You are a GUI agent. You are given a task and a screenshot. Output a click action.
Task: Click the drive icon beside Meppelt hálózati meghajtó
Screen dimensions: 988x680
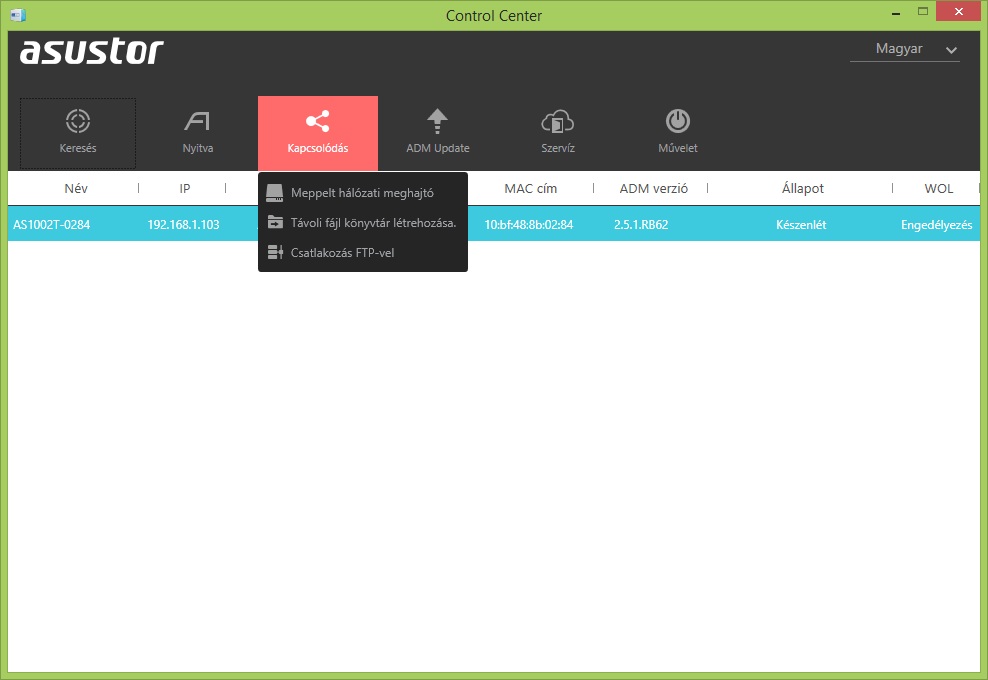click(275, 193)
